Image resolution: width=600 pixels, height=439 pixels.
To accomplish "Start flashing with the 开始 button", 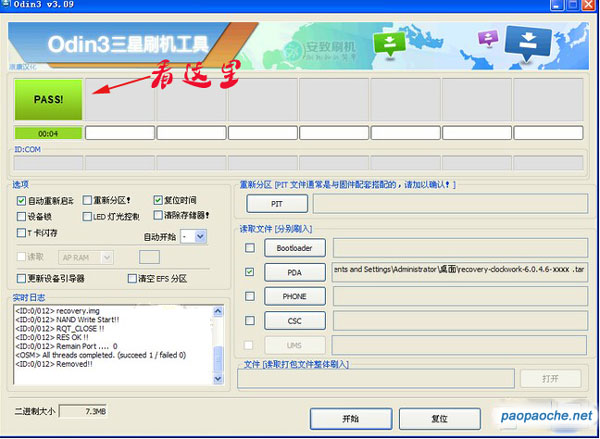I will click(351, 419).
